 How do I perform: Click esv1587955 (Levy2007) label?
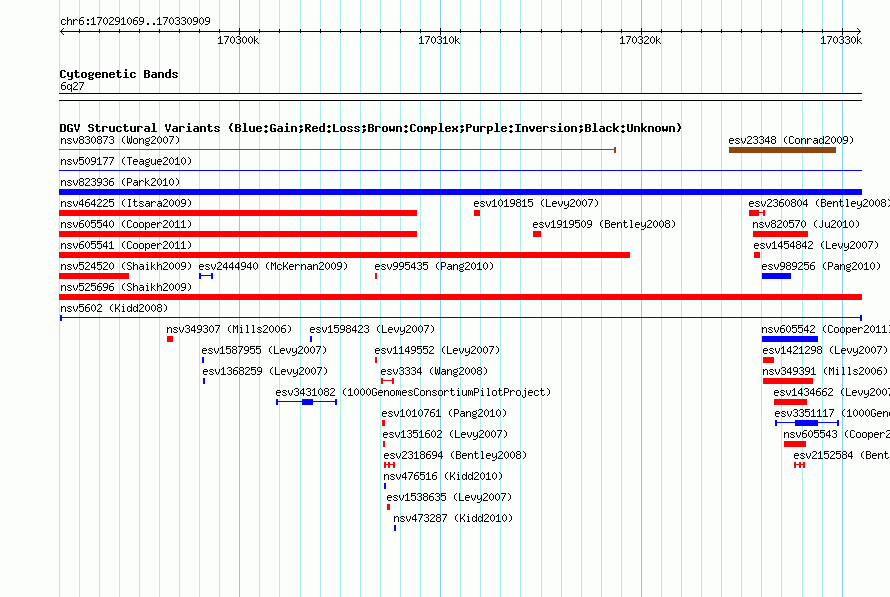[264, 350]
